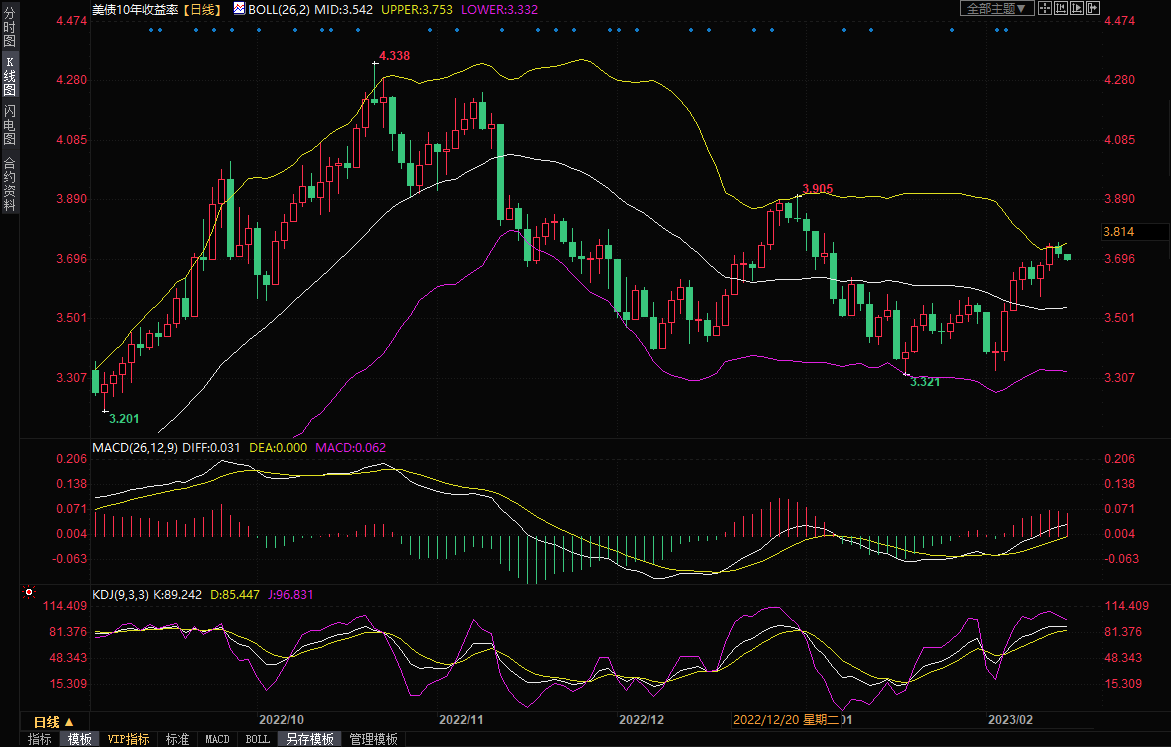Click the 4.338 high price marker
This screenshot has height=747, width=1171.
394,55
